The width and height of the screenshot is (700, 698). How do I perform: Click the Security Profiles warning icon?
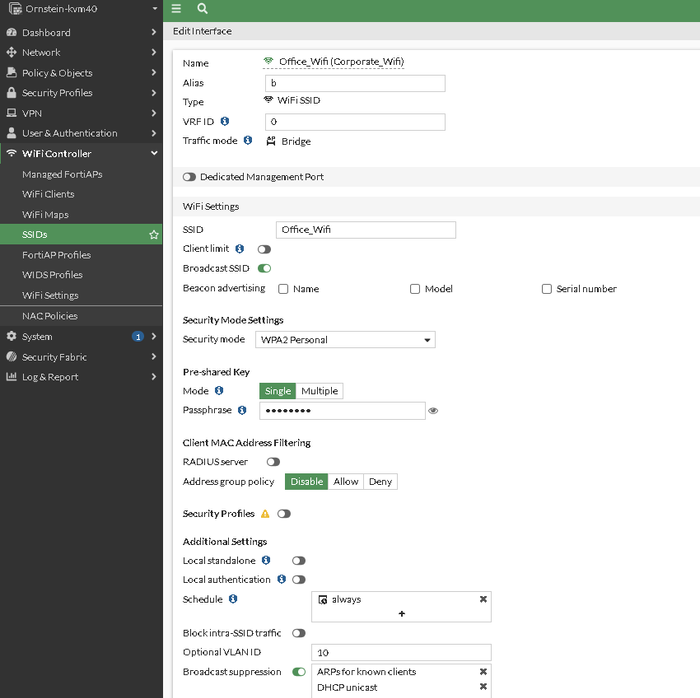click(x=265, y=514)
